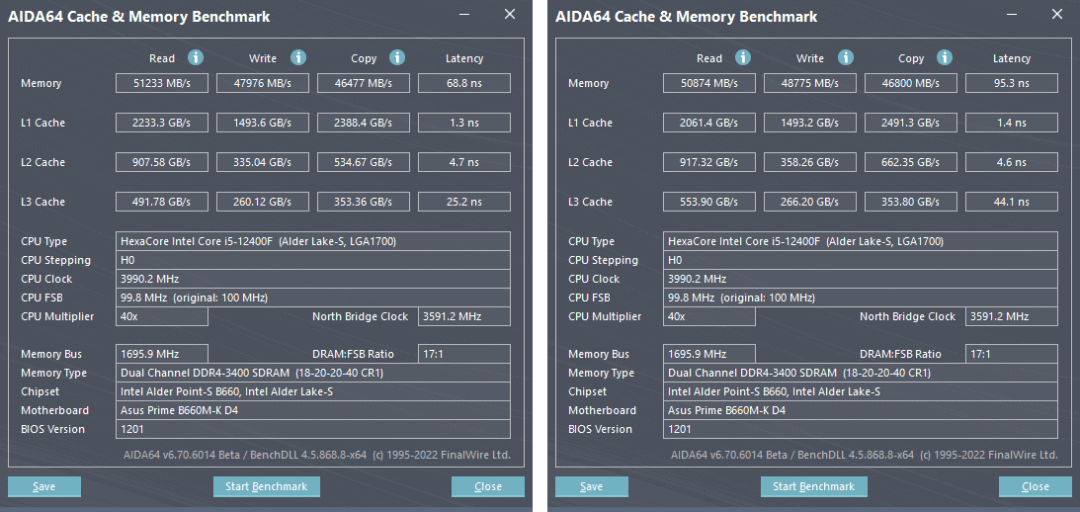This screenshot has height=512, width=1080.
Task: Click the 51233 MB/s memory read value
Action: pyautogui.click(x=161, y=83)
